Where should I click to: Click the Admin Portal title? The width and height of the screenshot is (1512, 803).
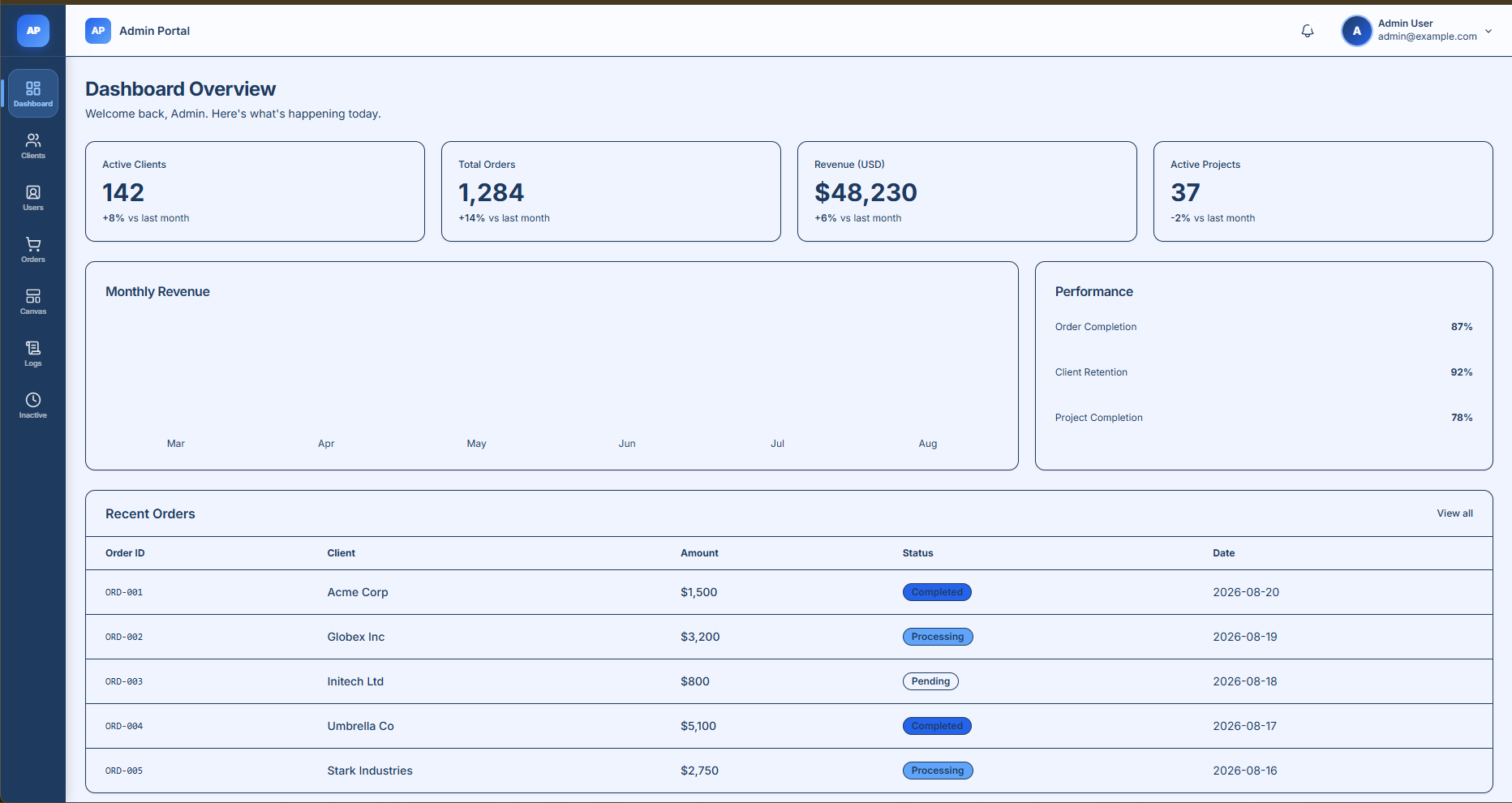tap(154, 31)
